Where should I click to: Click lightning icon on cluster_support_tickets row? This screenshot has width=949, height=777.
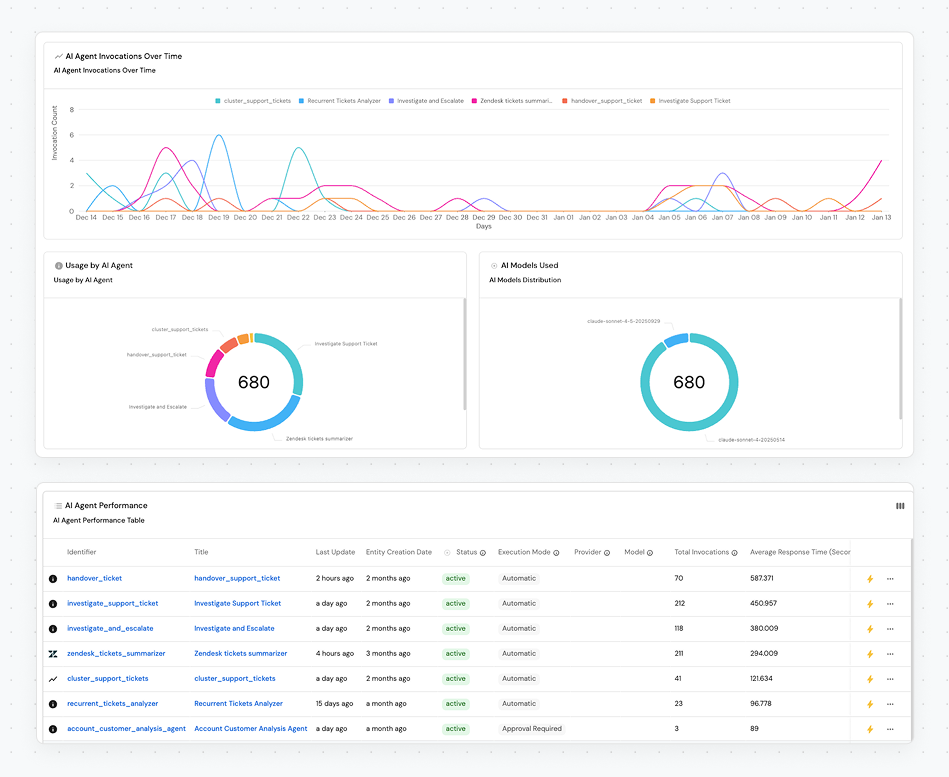[x=870, y=679]
